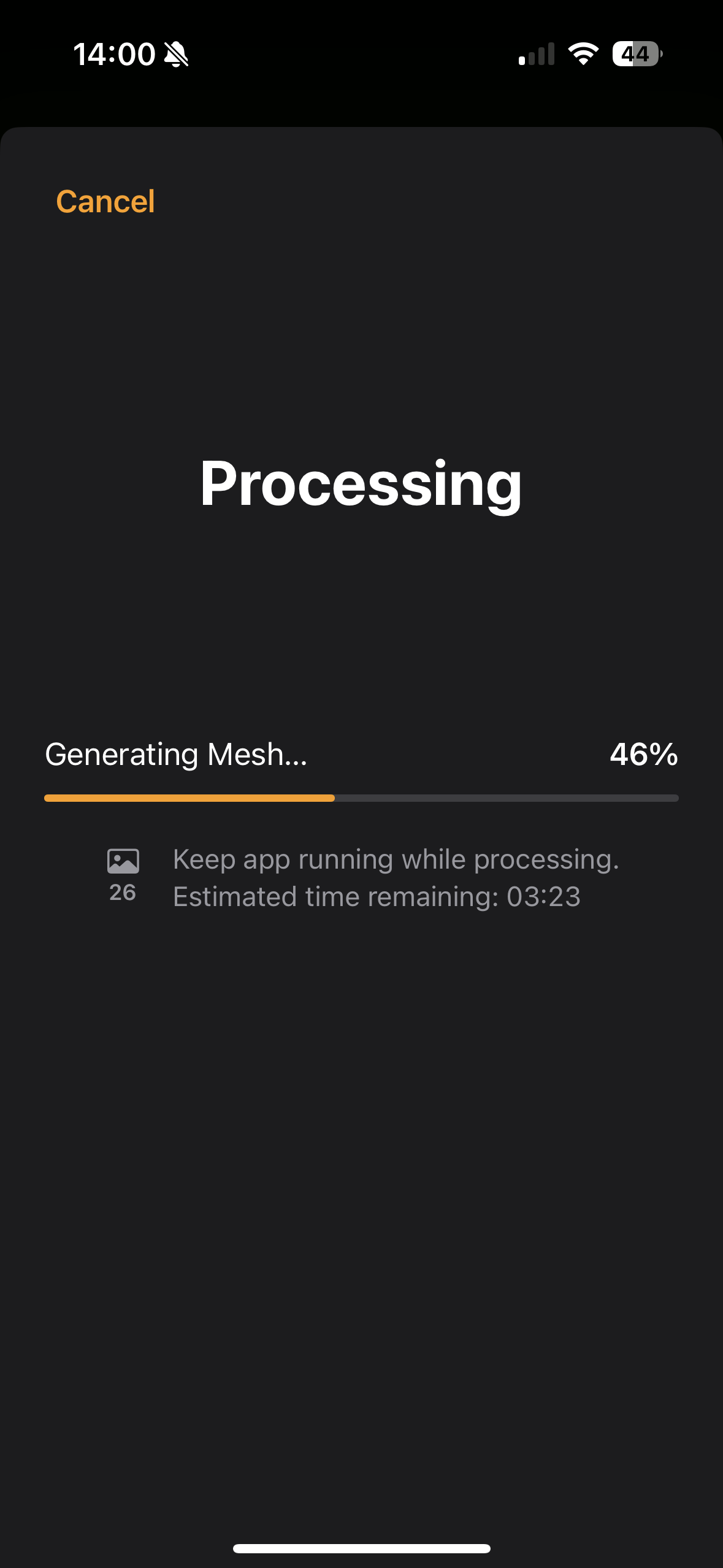Click the orange filled progress bar segment
The height and width of the screenshot is (1568, 723).
pyautogui.click(x=189, y=798)
